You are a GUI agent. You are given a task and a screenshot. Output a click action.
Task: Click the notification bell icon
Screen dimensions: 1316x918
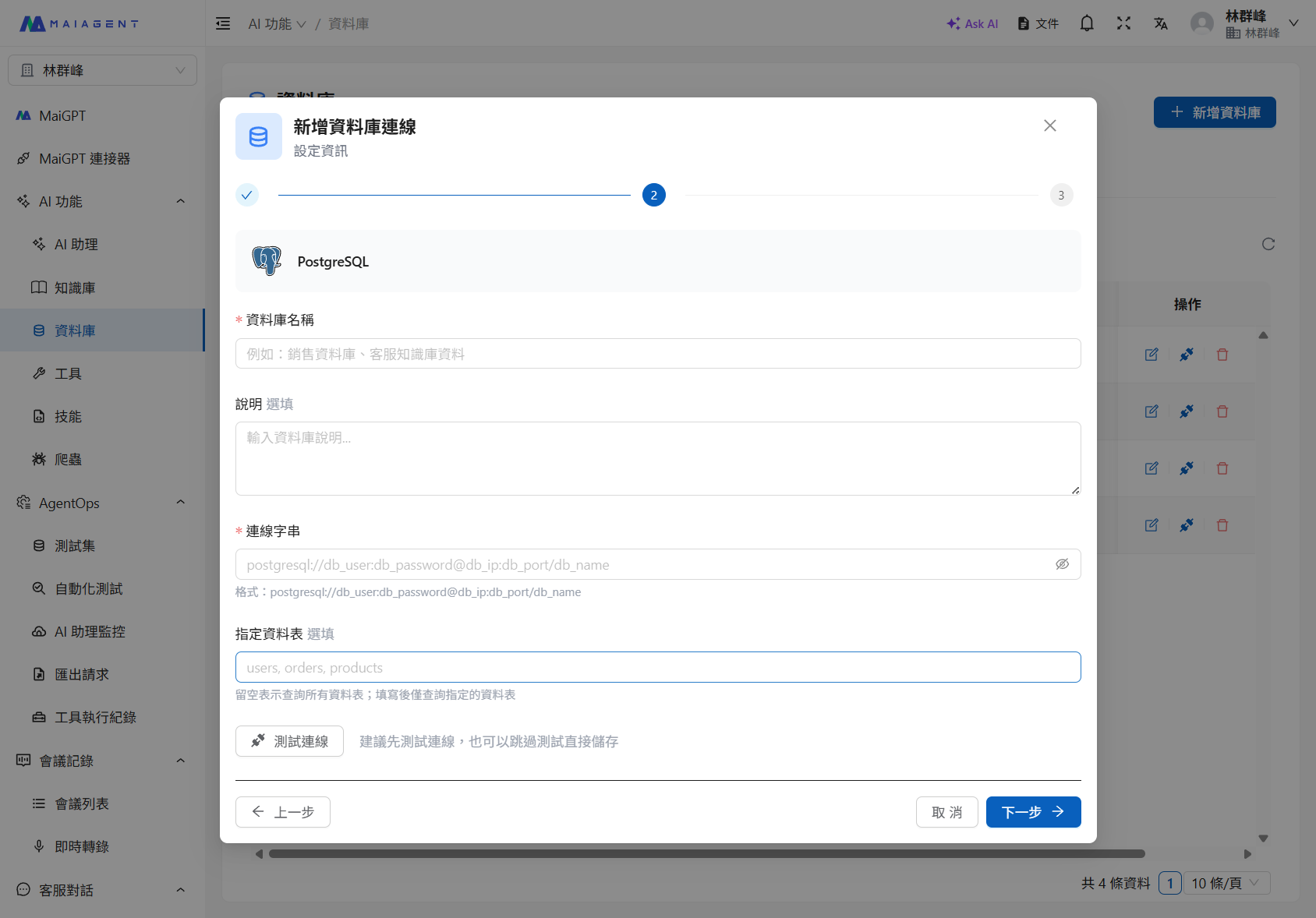coord(1087,23)
